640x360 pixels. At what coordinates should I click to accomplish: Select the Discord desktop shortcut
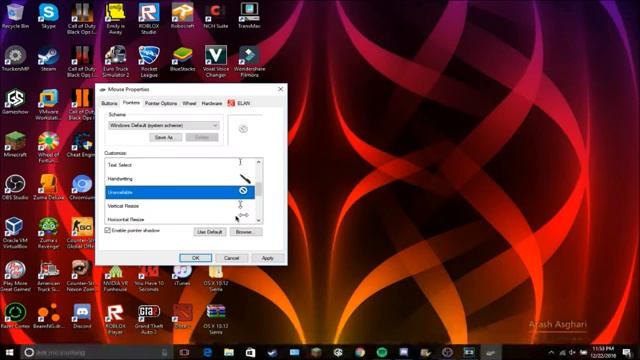coord(82,316)
